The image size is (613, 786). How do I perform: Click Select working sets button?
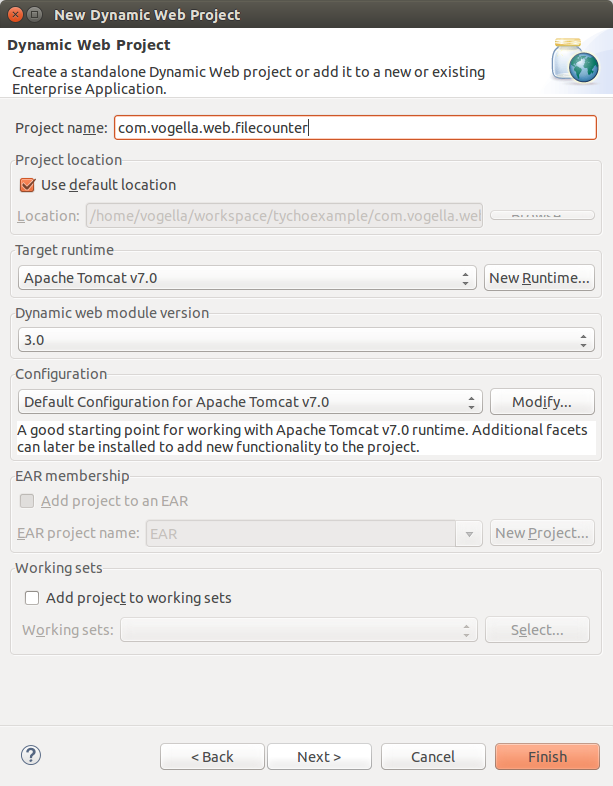[537, 630]
